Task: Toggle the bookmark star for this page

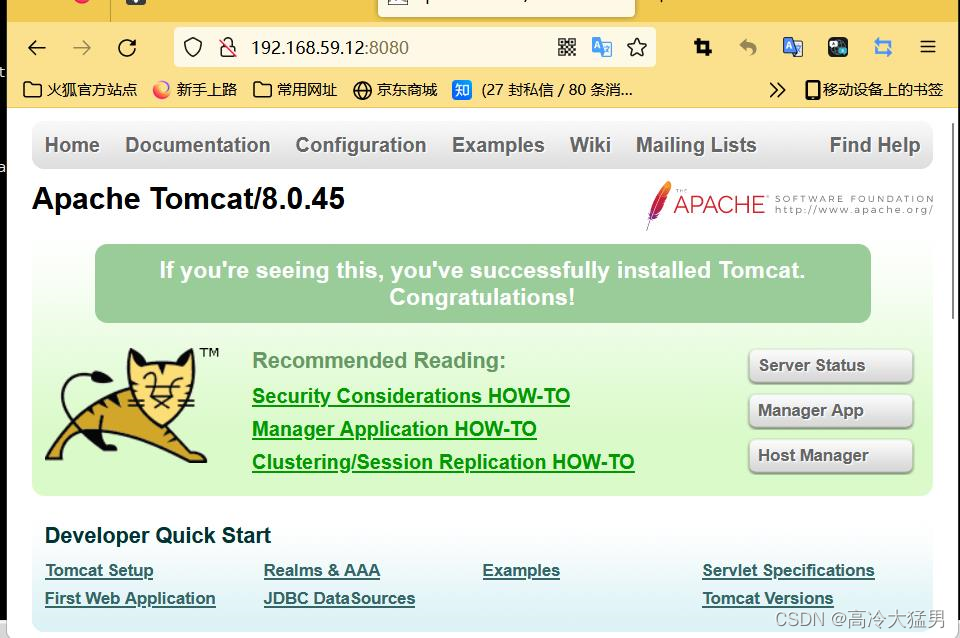Action: click(x=637, y=47)
